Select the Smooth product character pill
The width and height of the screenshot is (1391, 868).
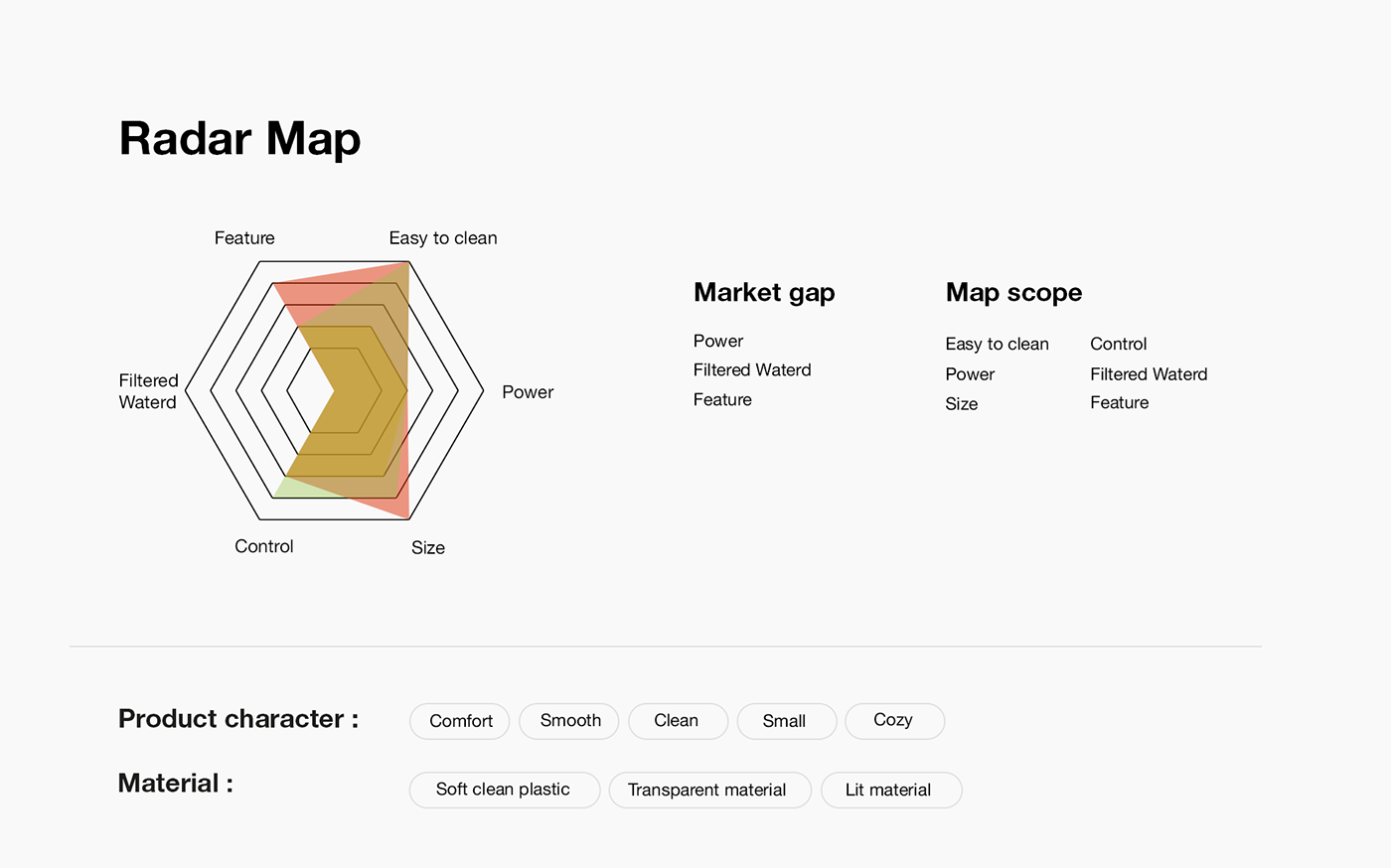coord(569,721)
